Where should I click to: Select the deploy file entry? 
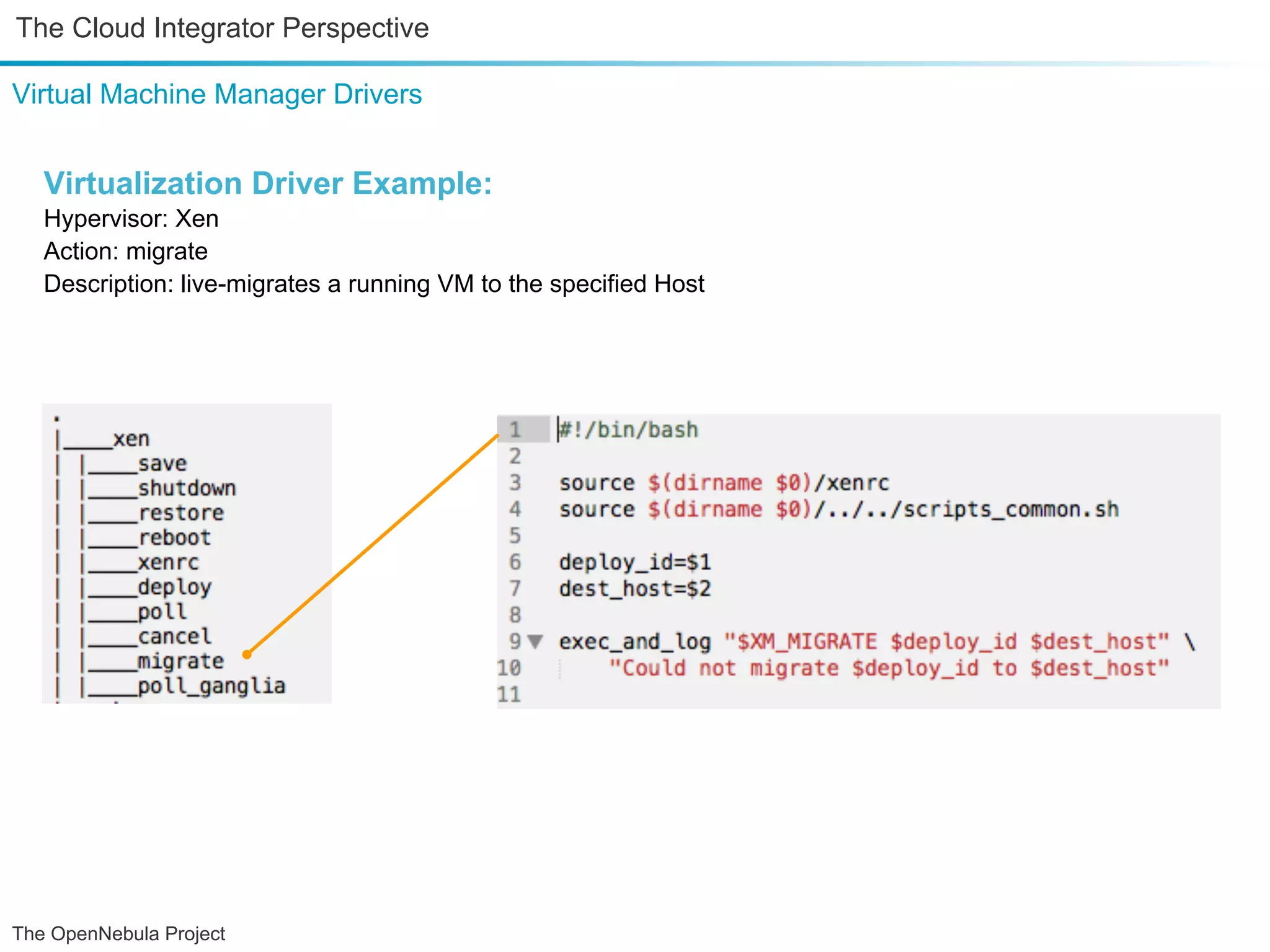174,588
